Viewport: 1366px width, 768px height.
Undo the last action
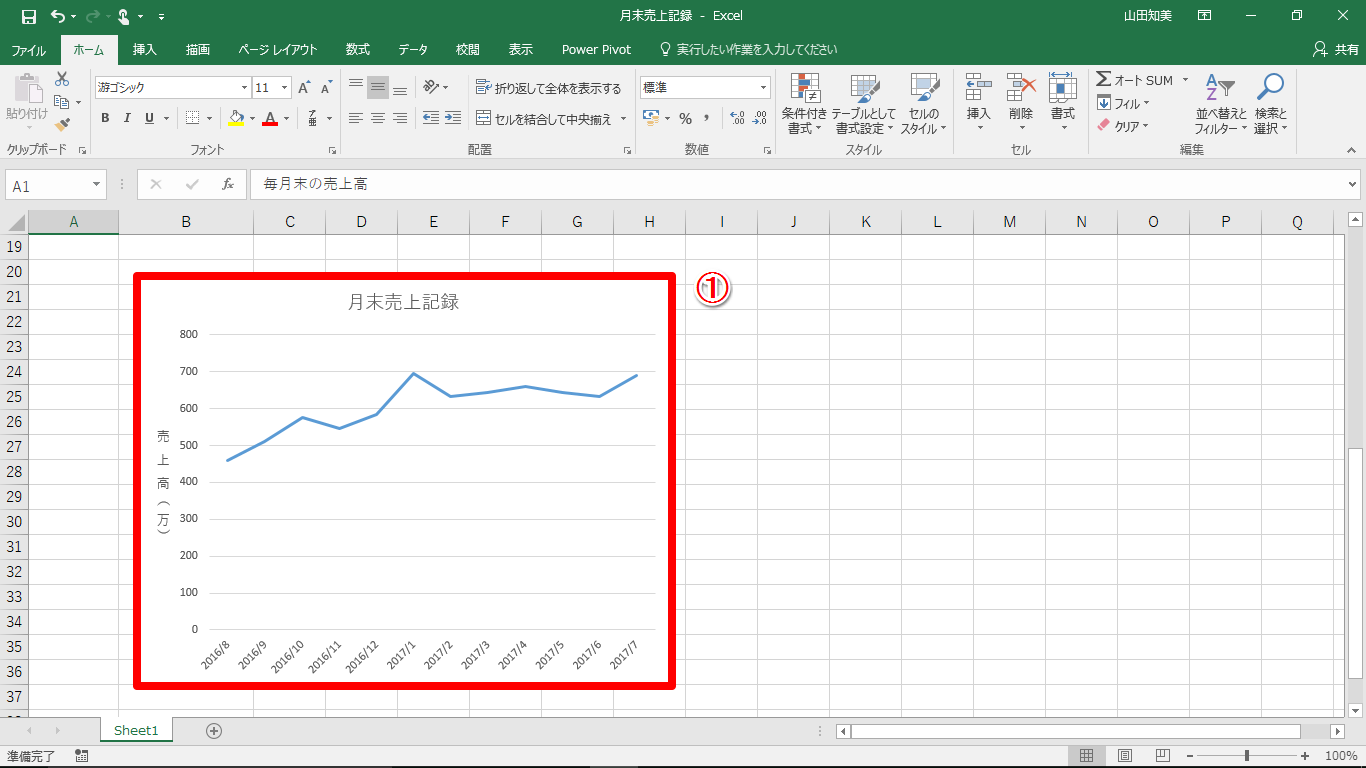(58, 16)
